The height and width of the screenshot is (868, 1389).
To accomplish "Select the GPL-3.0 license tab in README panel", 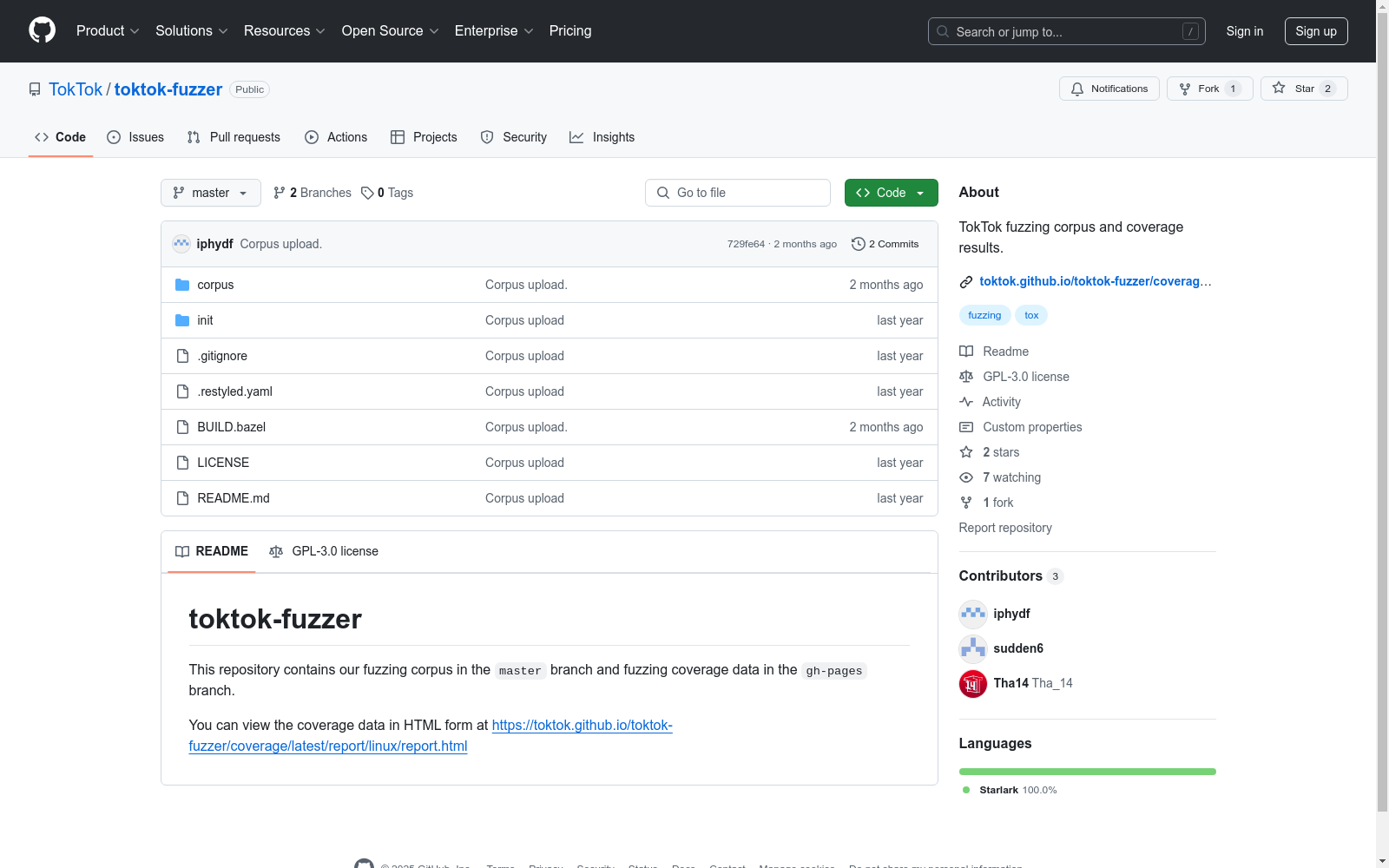I will (324, 551).
